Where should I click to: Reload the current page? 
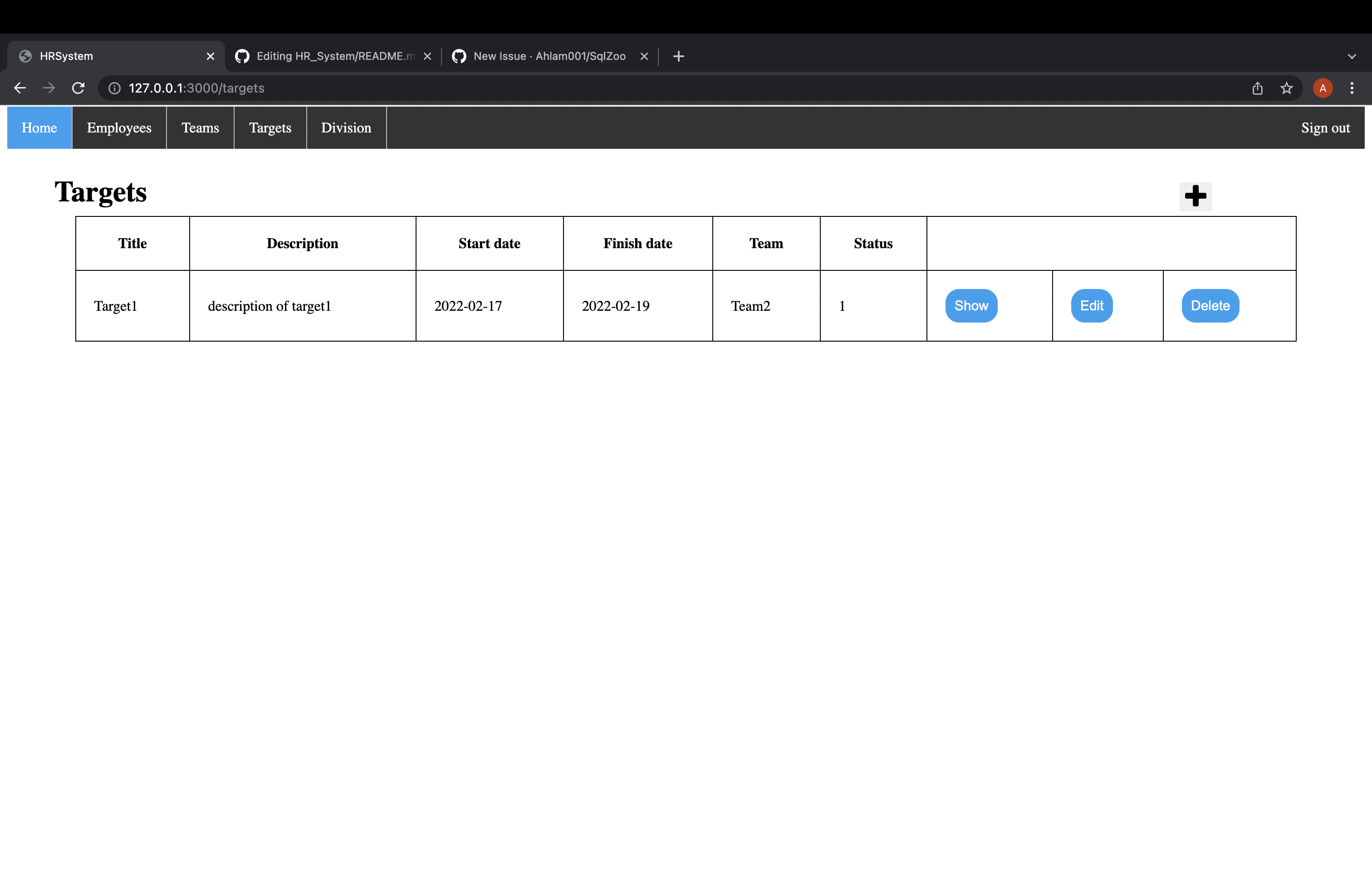[78, 88]
